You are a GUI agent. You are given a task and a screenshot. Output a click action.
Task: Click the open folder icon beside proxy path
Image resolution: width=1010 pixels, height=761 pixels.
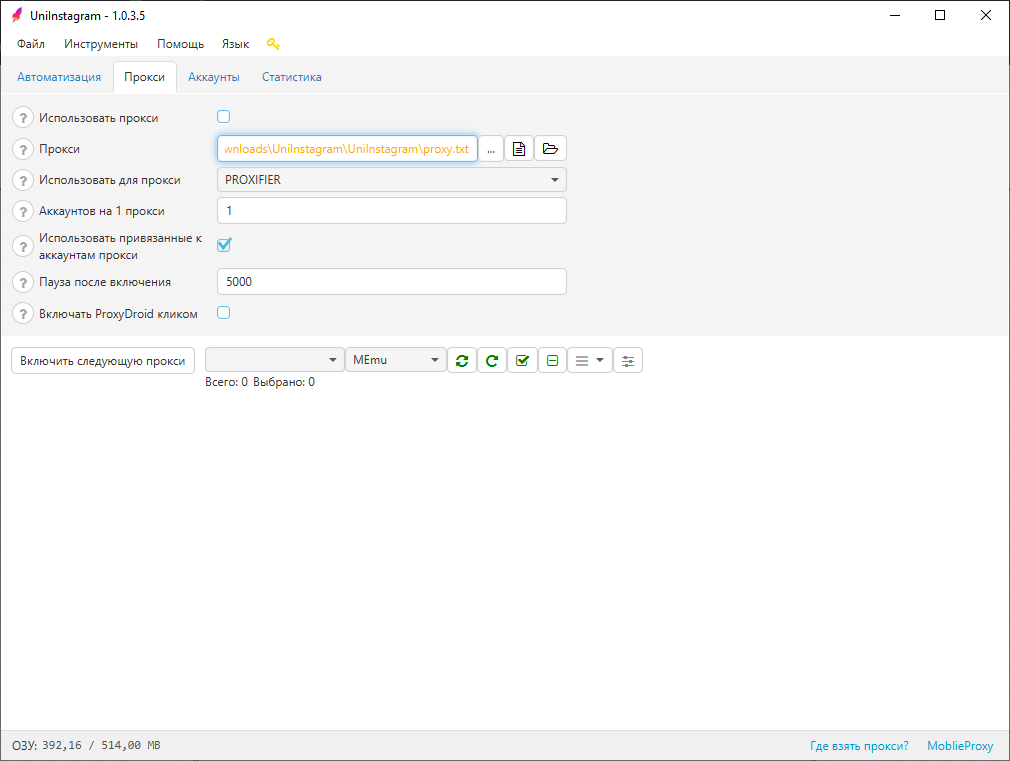(550, 149)
